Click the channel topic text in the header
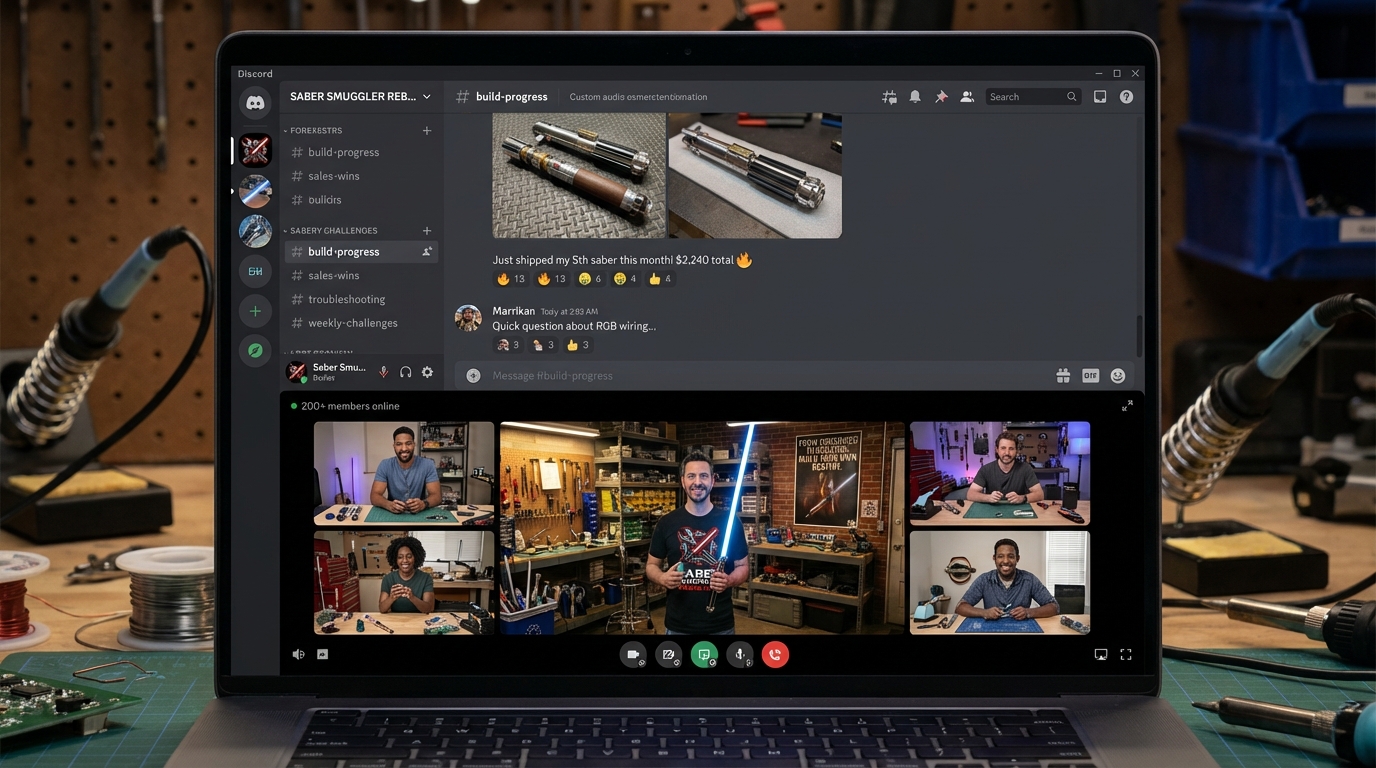 coord(638,97)
